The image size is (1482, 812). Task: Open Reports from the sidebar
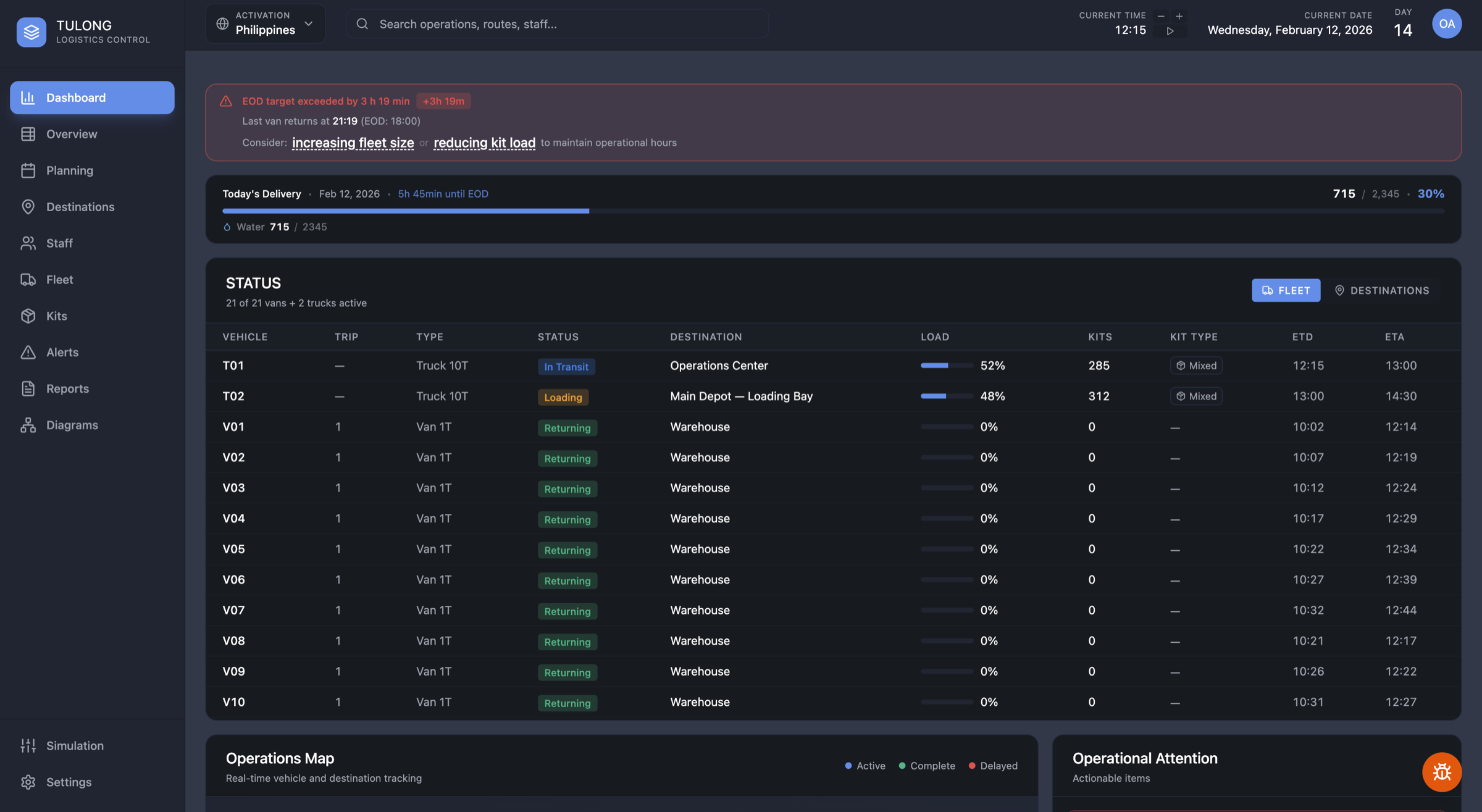click(67, 388)
